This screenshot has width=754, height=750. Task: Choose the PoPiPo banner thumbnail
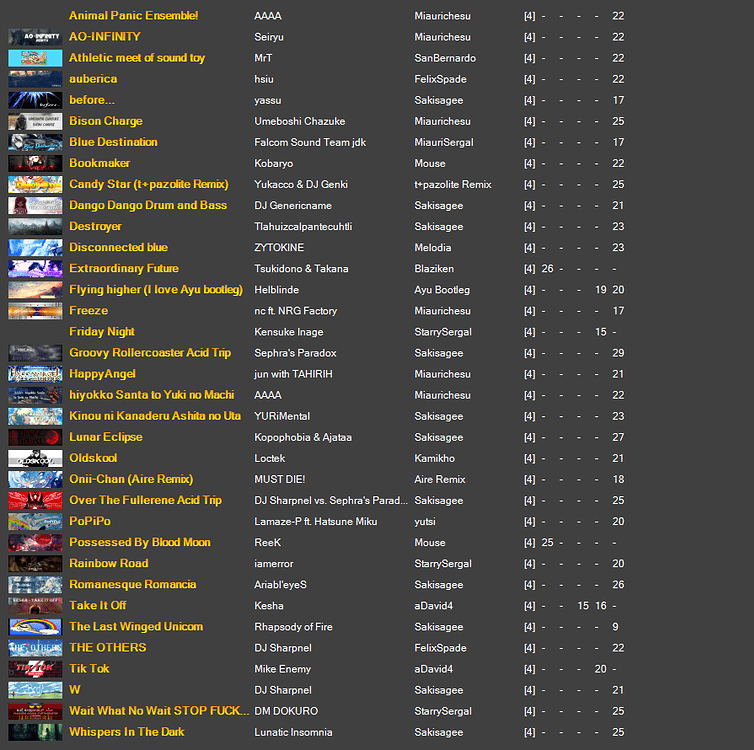35,522
